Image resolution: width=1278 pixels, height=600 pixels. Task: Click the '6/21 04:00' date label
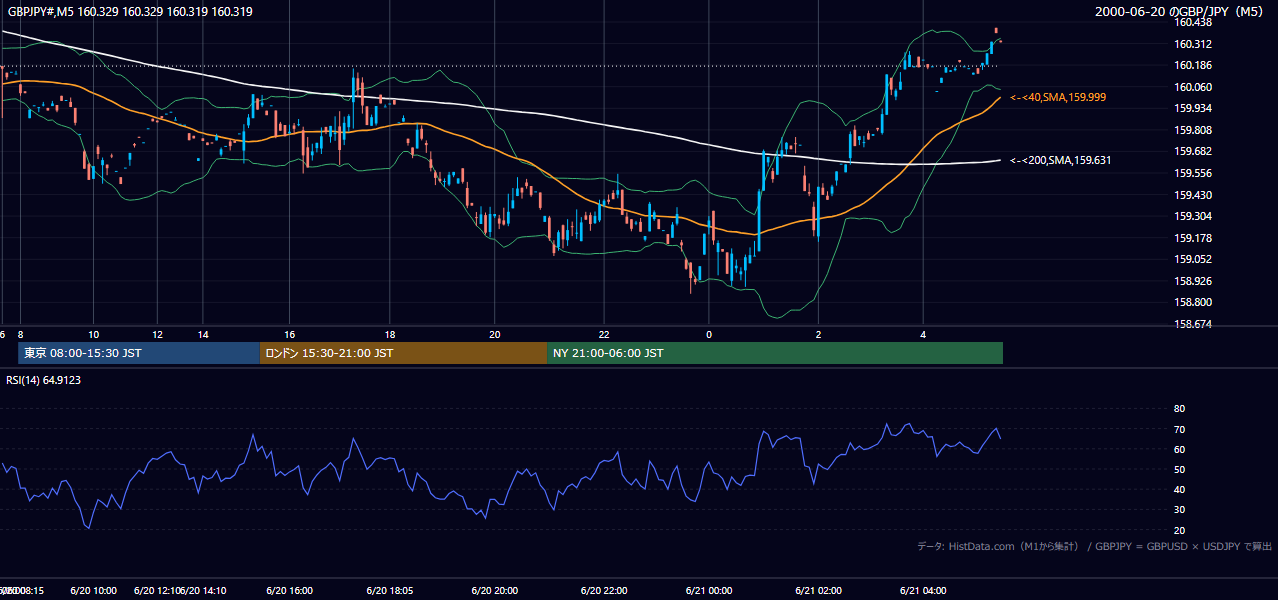tap(923, 591)
